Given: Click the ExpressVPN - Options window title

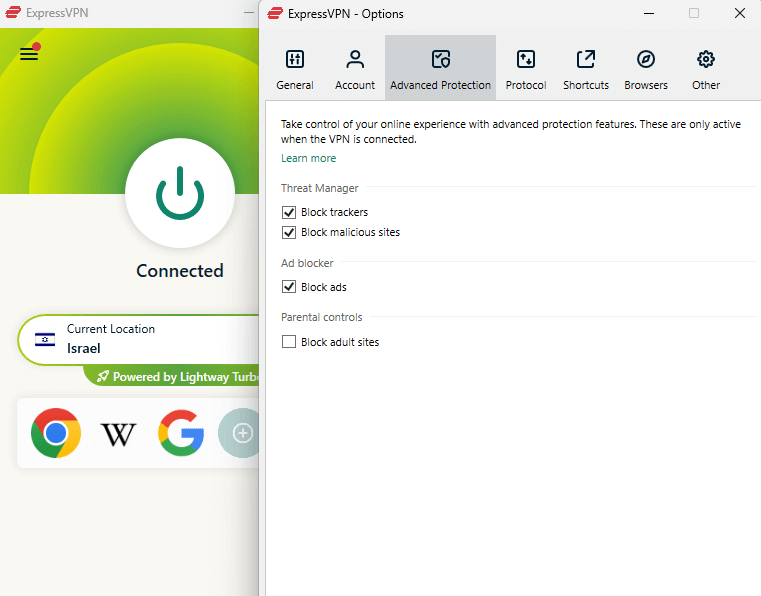Looking at the screenshot, I should 346,14.
